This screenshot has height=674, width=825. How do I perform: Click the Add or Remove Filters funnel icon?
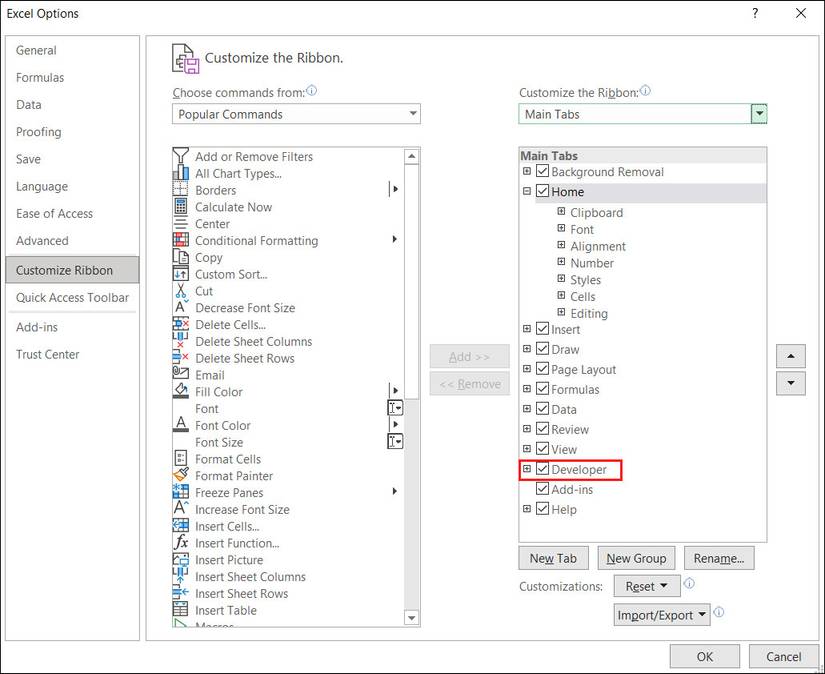click(180, 156)
